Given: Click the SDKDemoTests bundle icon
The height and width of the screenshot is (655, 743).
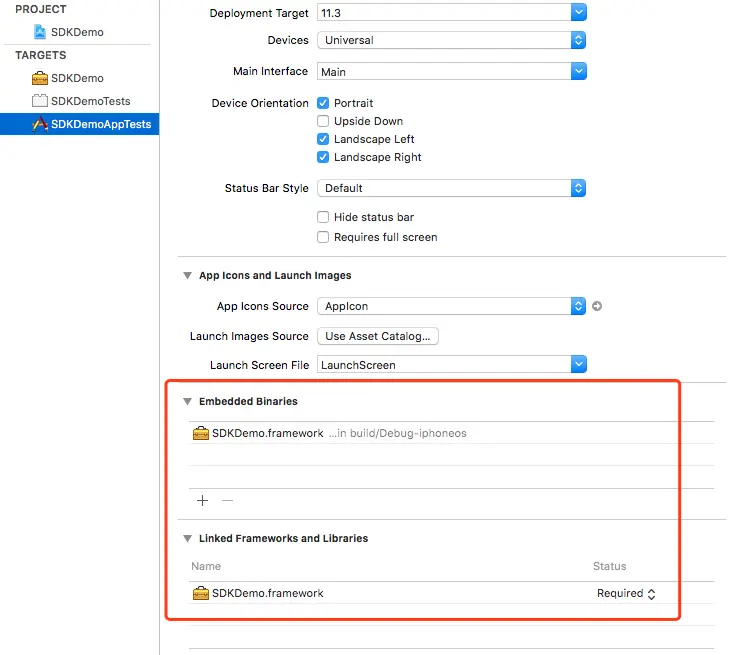Looking at the screenshot, I should coord(40,100).
